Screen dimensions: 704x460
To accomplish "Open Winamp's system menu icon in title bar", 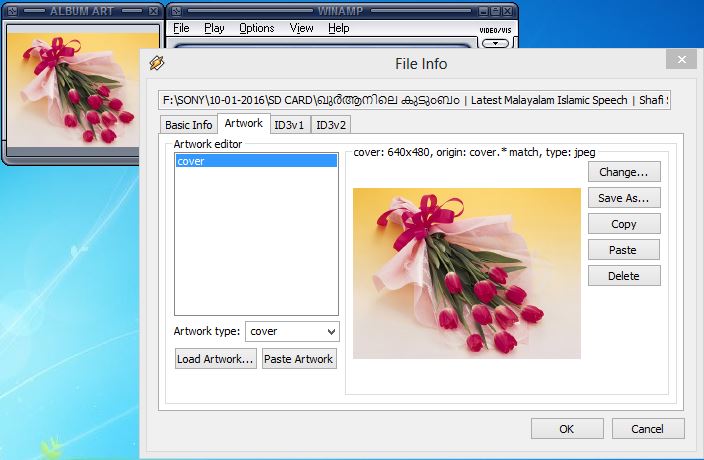I will click(176, 11).
